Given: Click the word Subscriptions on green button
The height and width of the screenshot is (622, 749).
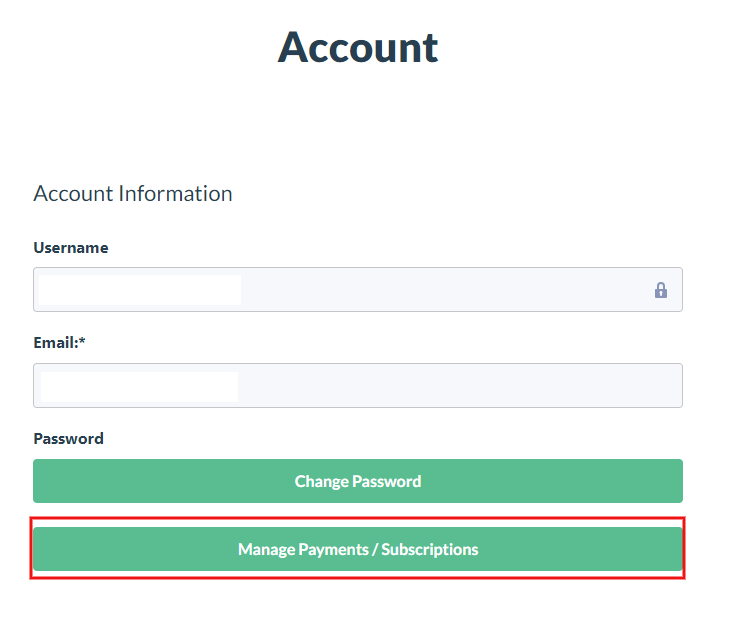Looking at the screenshot, I should [x=430, y=549].
